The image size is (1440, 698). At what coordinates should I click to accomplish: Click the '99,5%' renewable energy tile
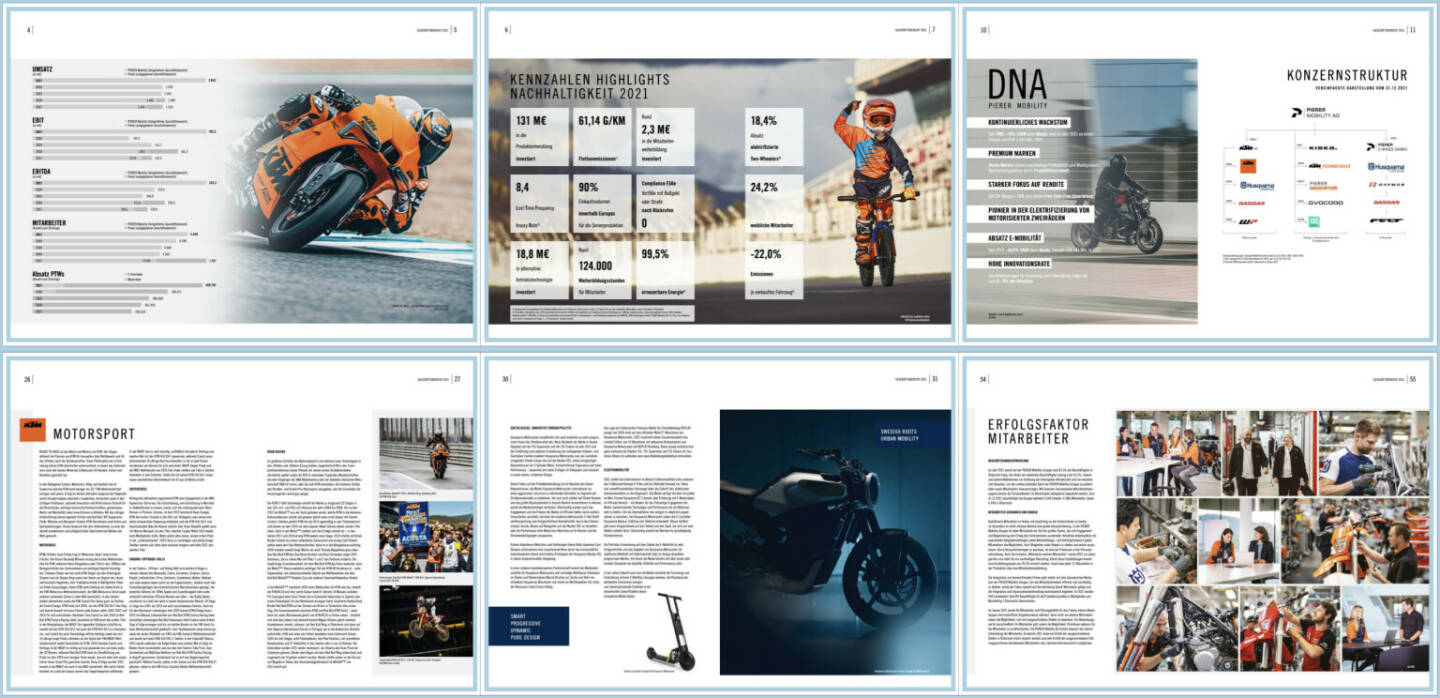click(x=665, y=272)
